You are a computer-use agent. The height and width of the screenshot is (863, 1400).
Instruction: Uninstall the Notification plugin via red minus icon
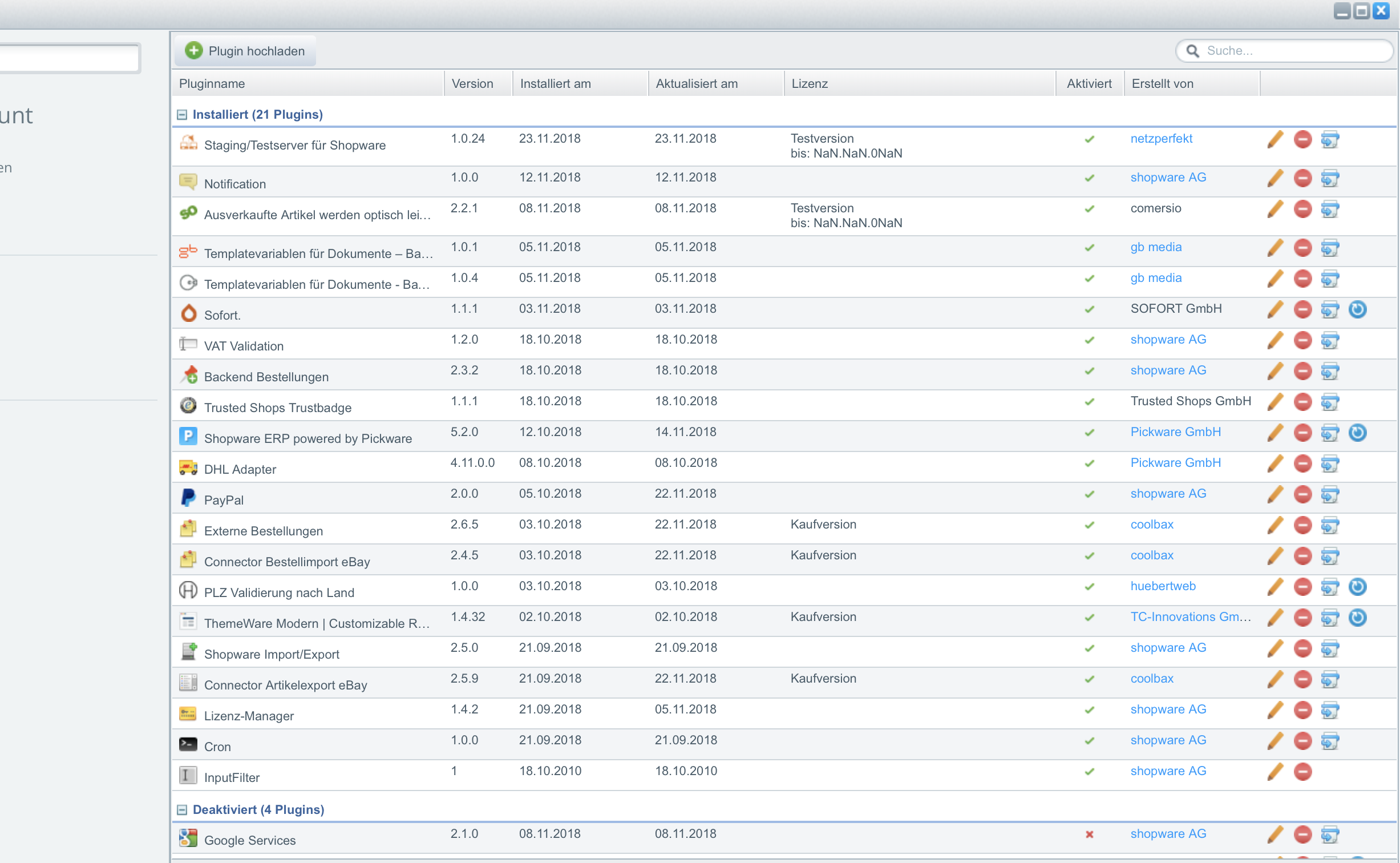1302,178
